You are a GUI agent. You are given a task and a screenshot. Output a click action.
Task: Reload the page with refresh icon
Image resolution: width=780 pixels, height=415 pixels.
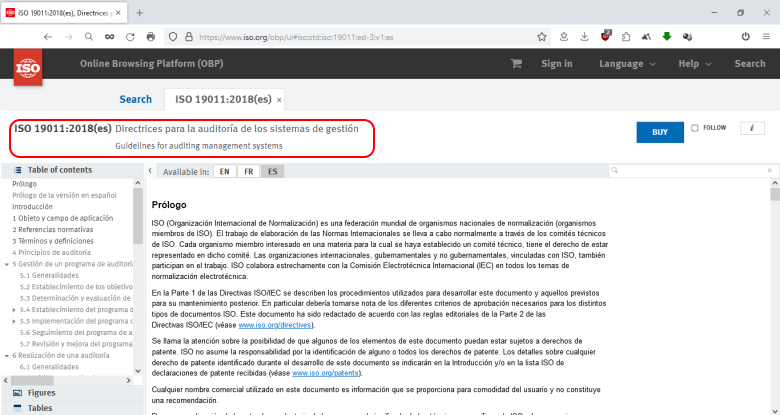pyautogui.click(x=130, y=37)
